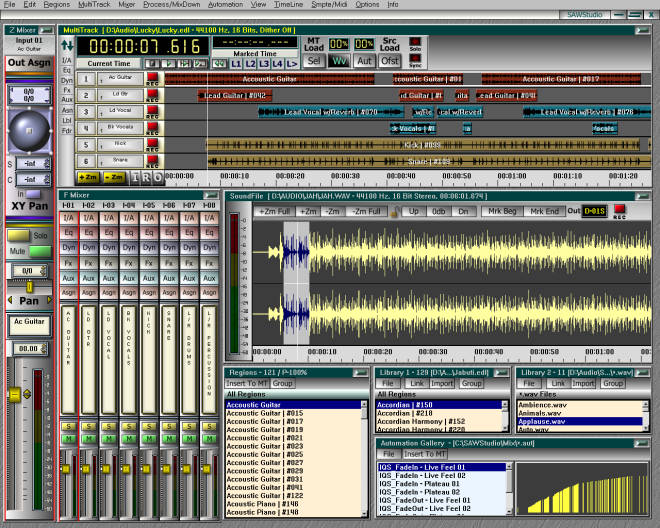Mute channel I-02 in the F Mixer
660x528 pixels.
90,439
